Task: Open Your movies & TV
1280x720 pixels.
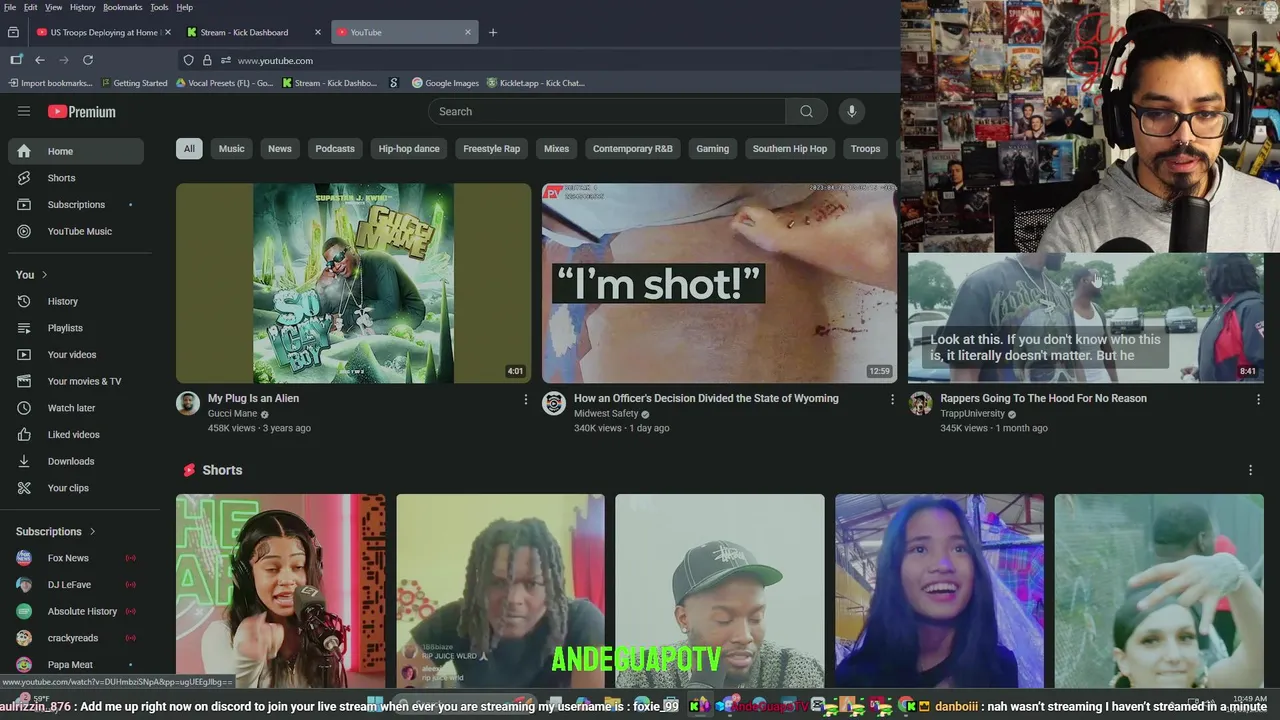Action: (x=76, y=381)
